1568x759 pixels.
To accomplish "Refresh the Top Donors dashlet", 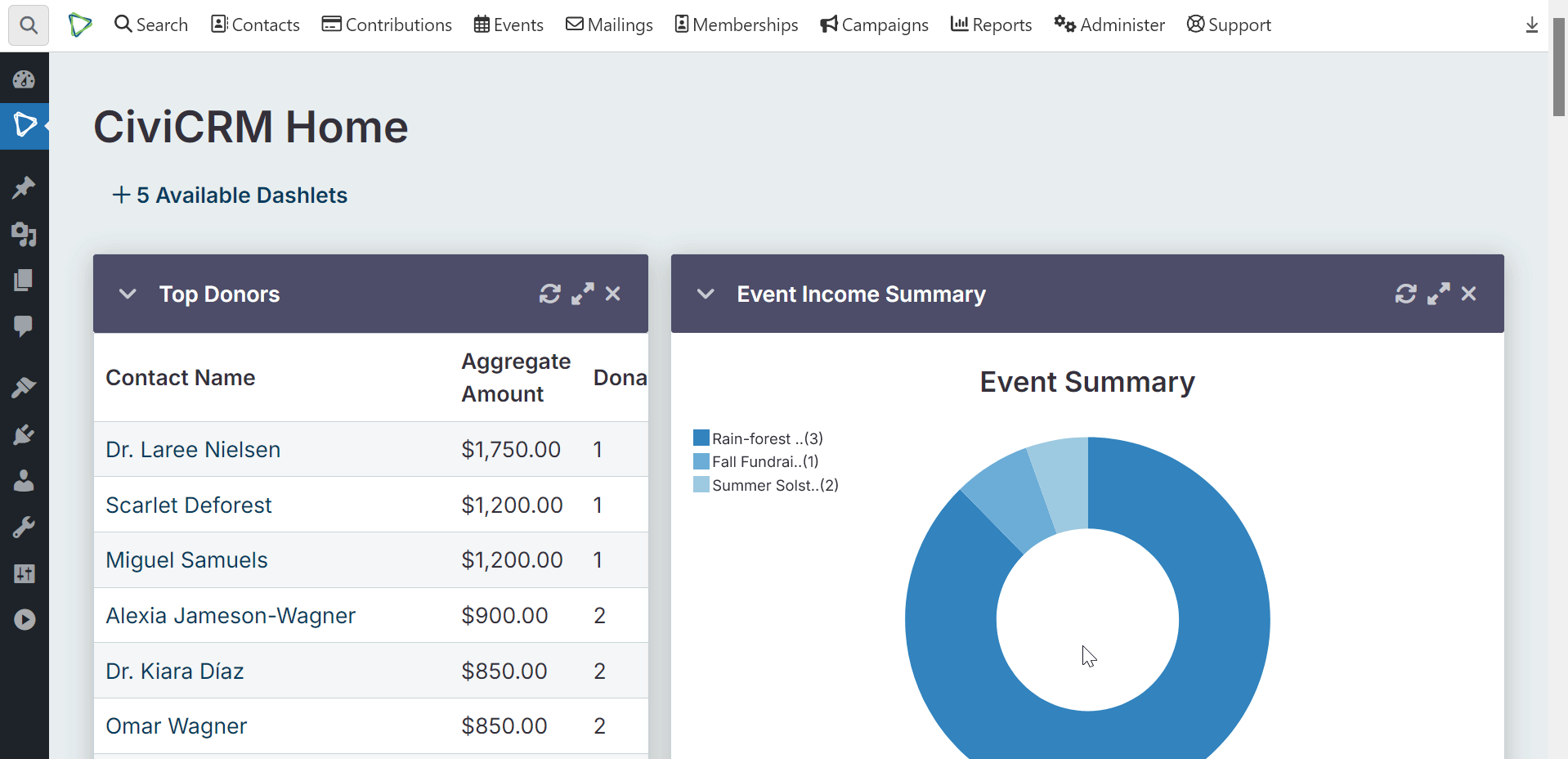I will [x=549, y=294].
